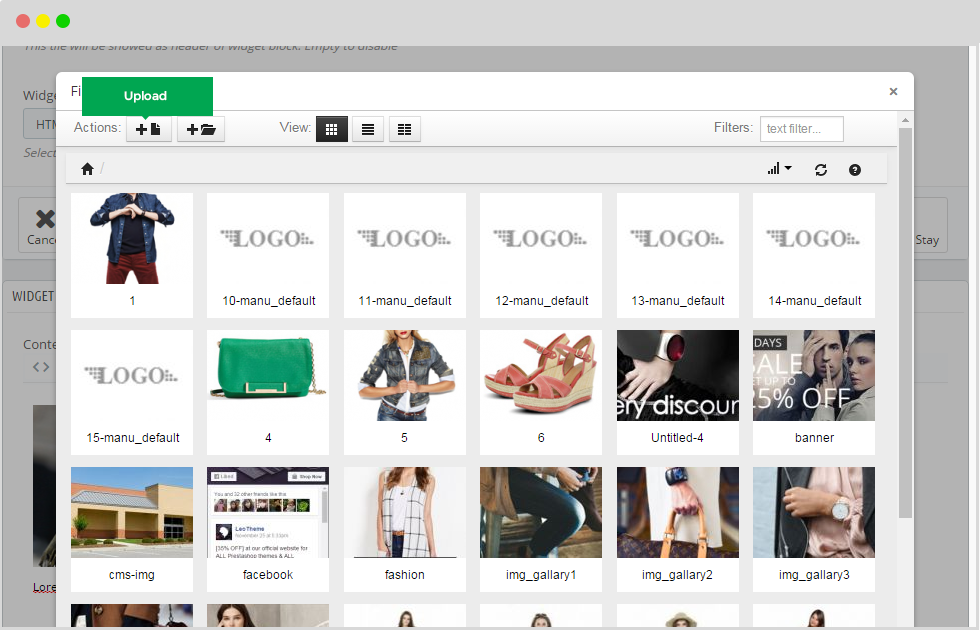Click the Cancel button behind the dialog
The height and width of the screenshot is (630, 980).
pyautogui.click(x=38, y=226)
